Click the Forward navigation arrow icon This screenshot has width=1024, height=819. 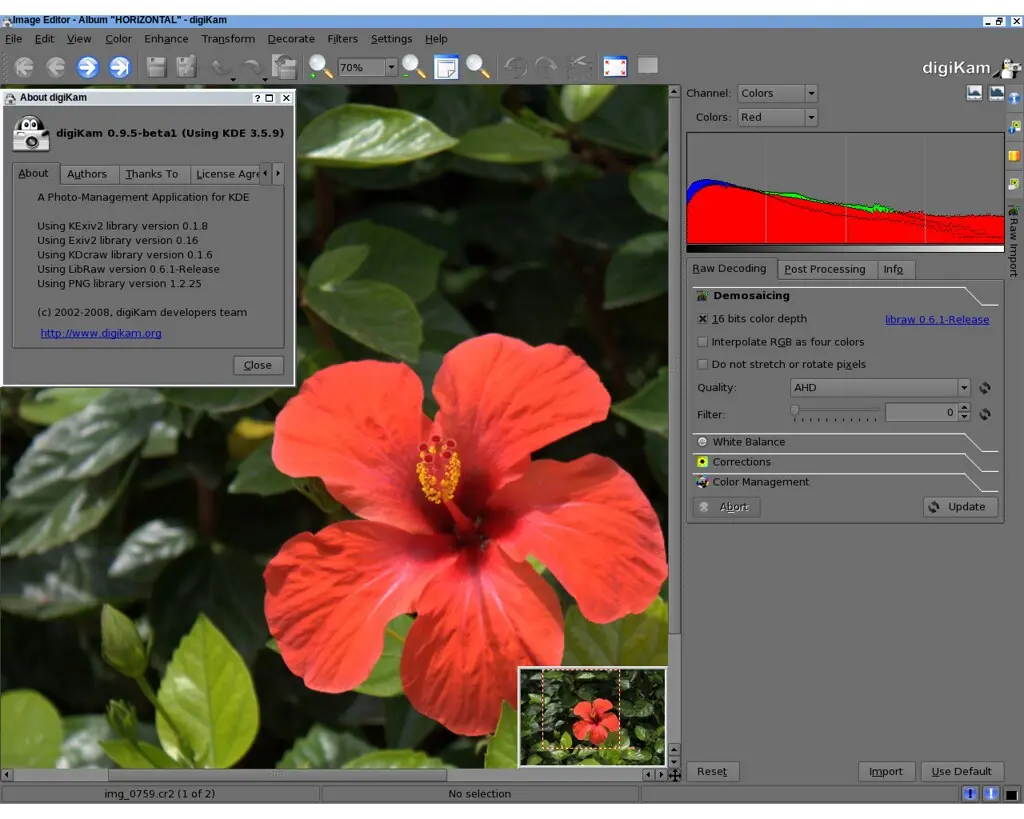click(88, 67)
